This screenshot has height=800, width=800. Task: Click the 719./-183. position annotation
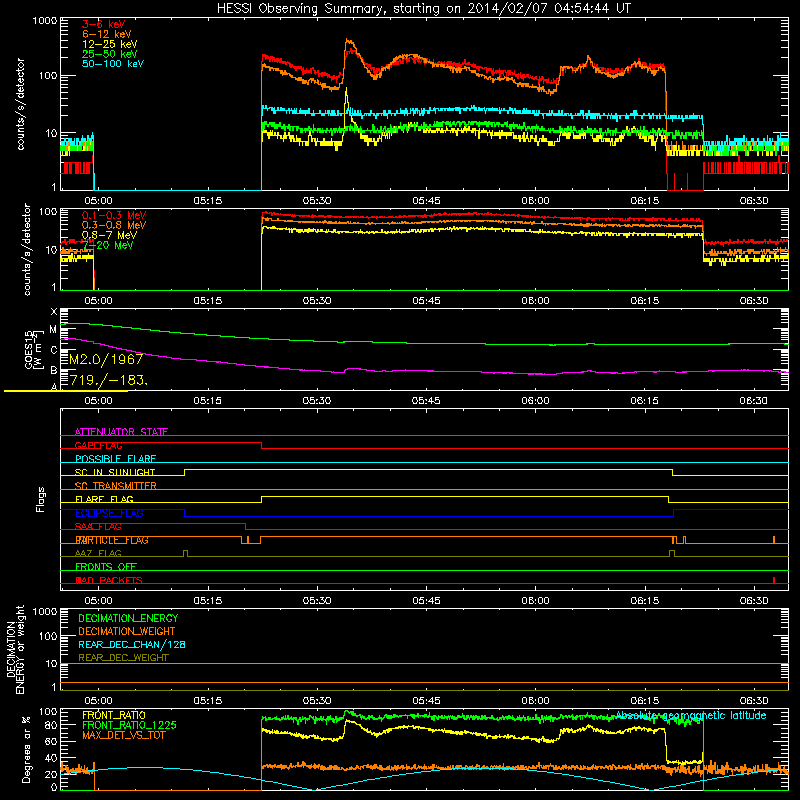109,380
